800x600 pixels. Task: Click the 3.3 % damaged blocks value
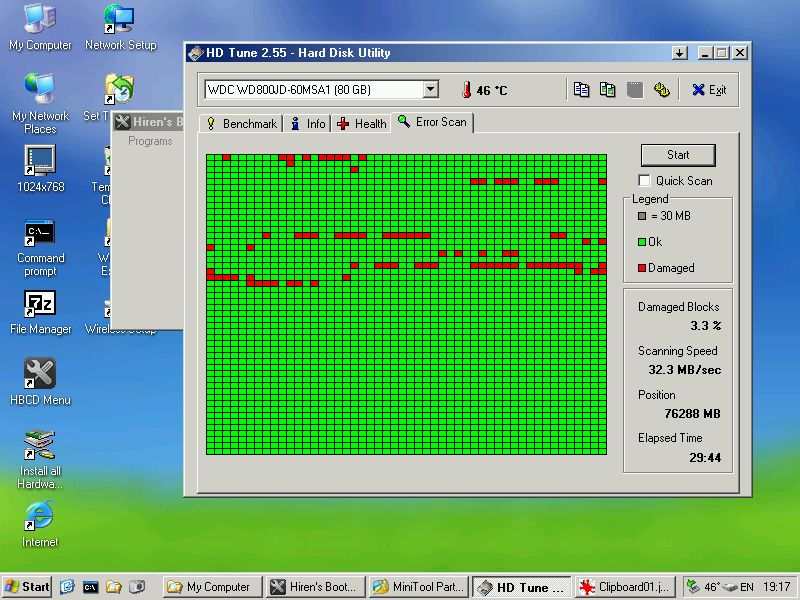click(706, 326)
